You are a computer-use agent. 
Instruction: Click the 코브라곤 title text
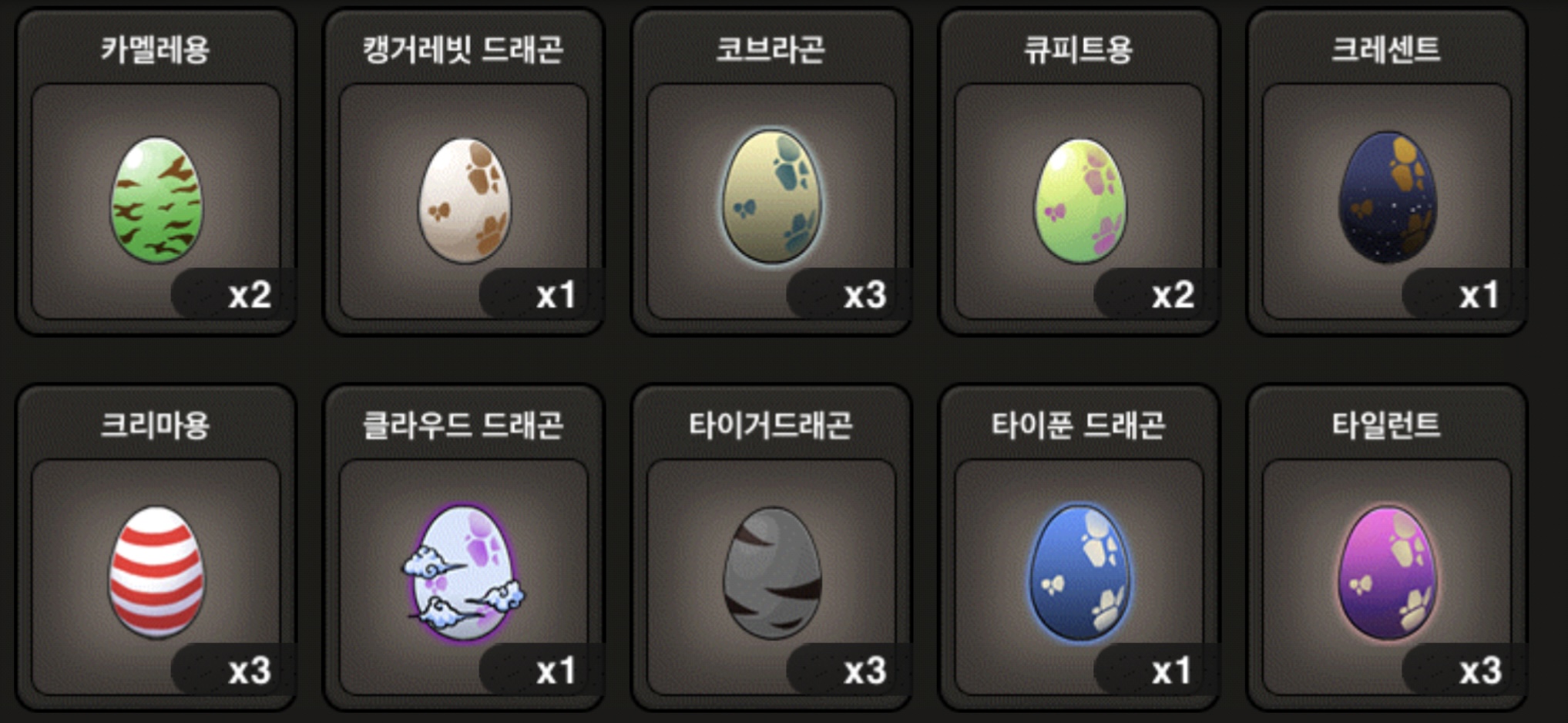[x=771, y=49]
